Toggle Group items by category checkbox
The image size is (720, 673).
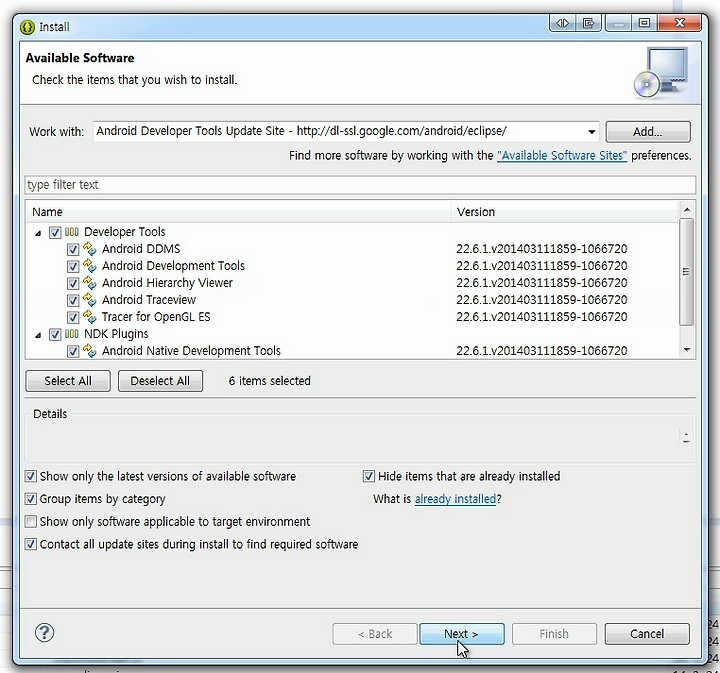[x=31, y=499]
